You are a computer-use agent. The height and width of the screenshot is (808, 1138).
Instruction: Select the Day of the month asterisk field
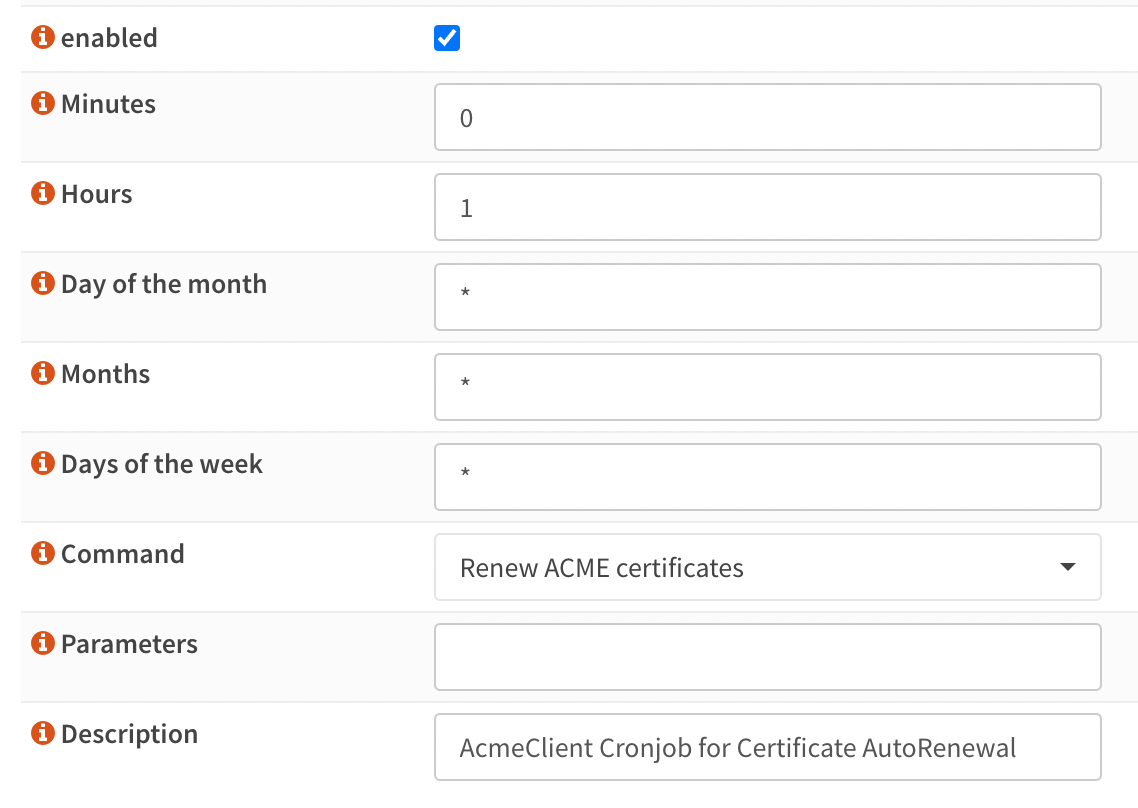767,297
